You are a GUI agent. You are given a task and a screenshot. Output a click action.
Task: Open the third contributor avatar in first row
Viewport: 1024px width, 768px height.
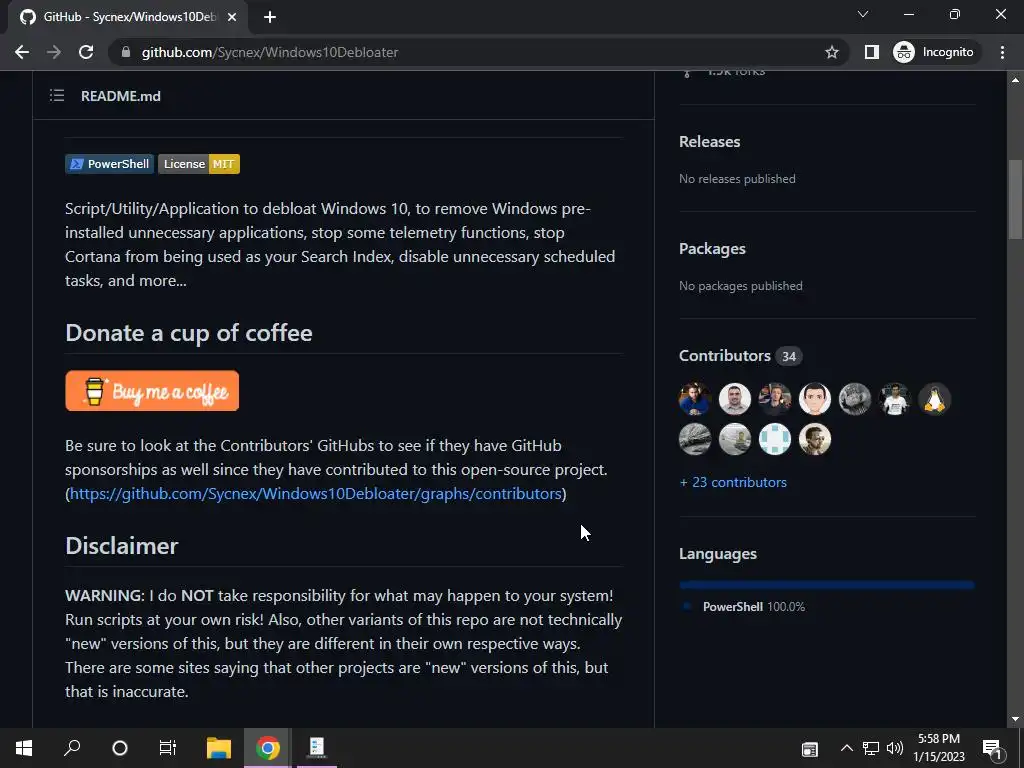tap(775, 399)
